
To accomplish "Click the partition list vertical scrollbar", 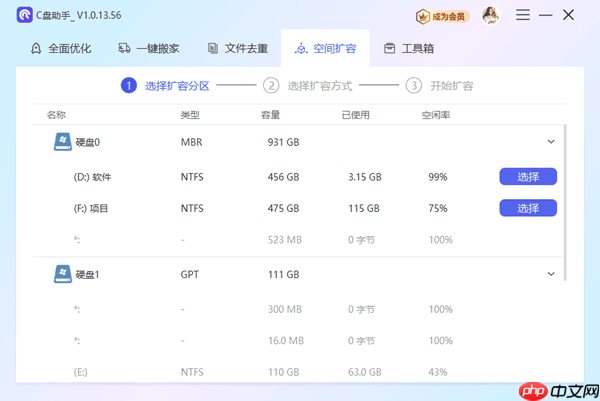I will pos(565,202).
